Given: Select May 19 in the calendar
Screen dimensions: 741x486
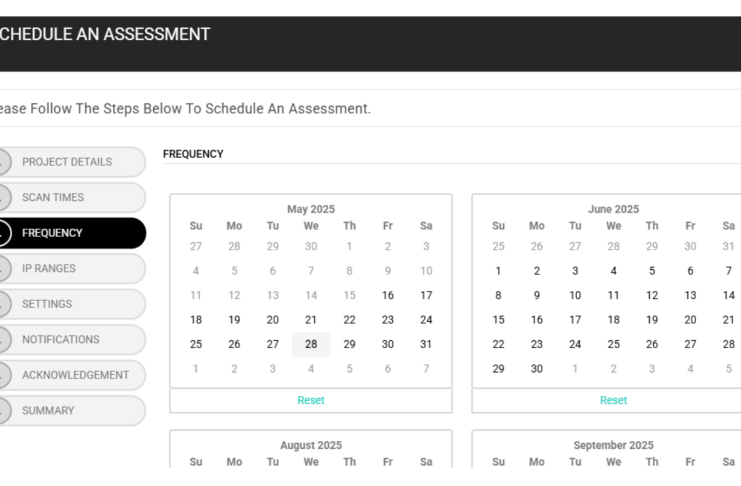Looking at the screenshot, I should tap(234, 320).
